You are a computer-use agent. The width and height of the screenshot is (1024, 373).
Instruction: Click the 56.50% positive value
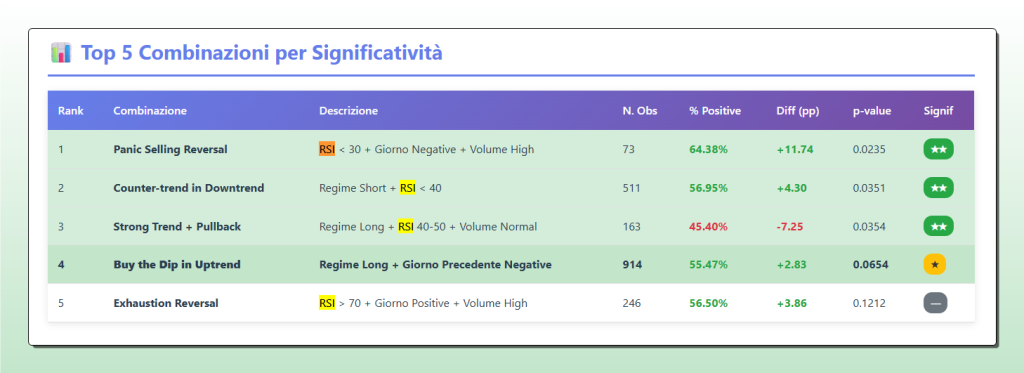point(709,303)
